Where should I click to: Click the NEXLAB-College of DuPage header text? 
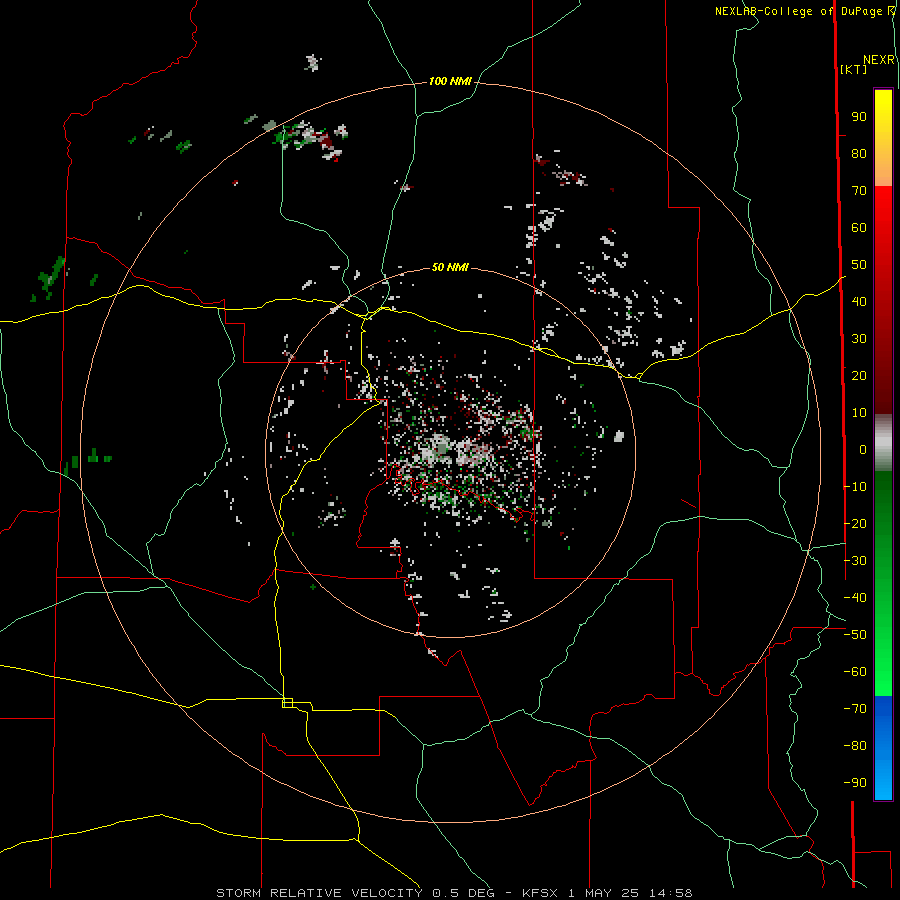800,11
